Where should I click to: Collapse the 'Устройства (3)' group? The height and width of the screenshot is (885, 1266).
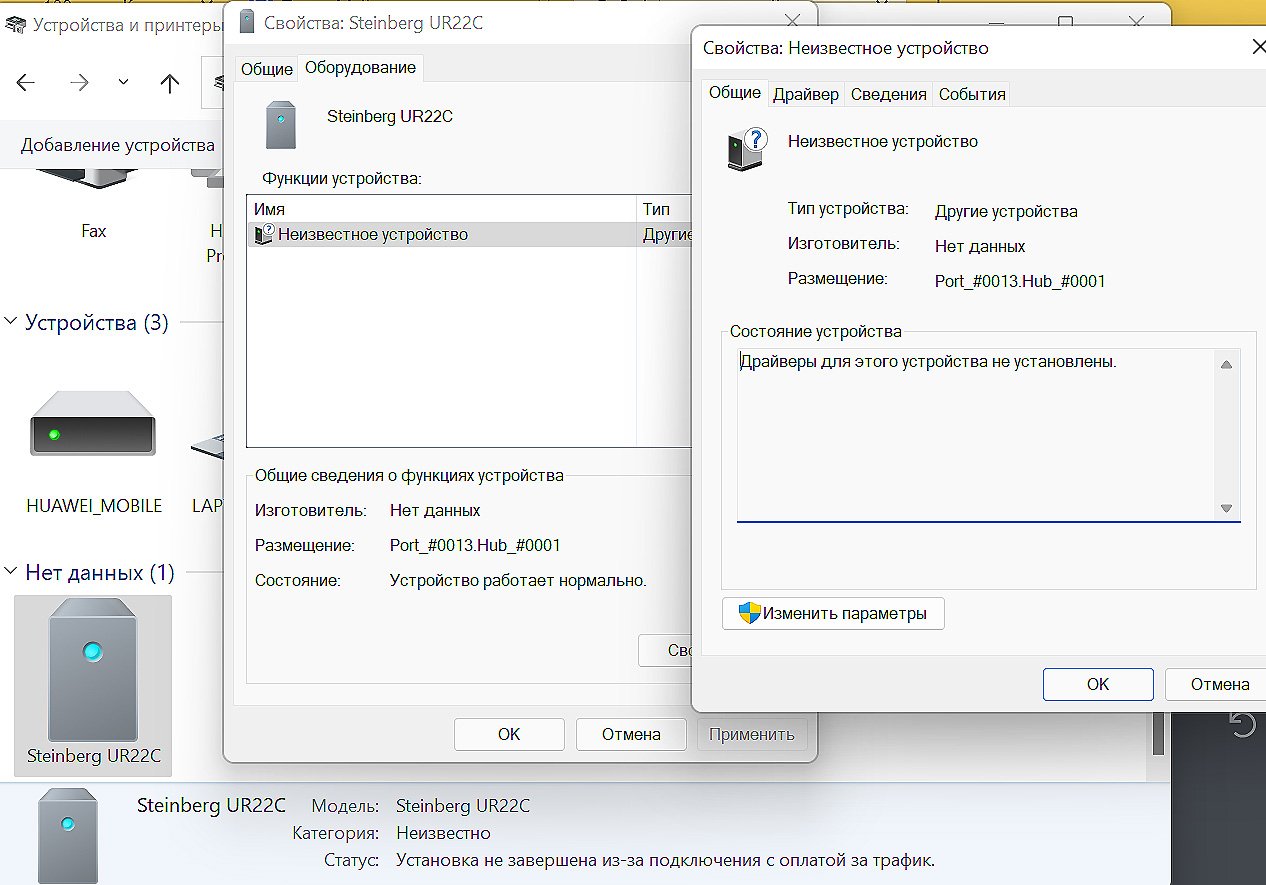(x=11, y=322)
